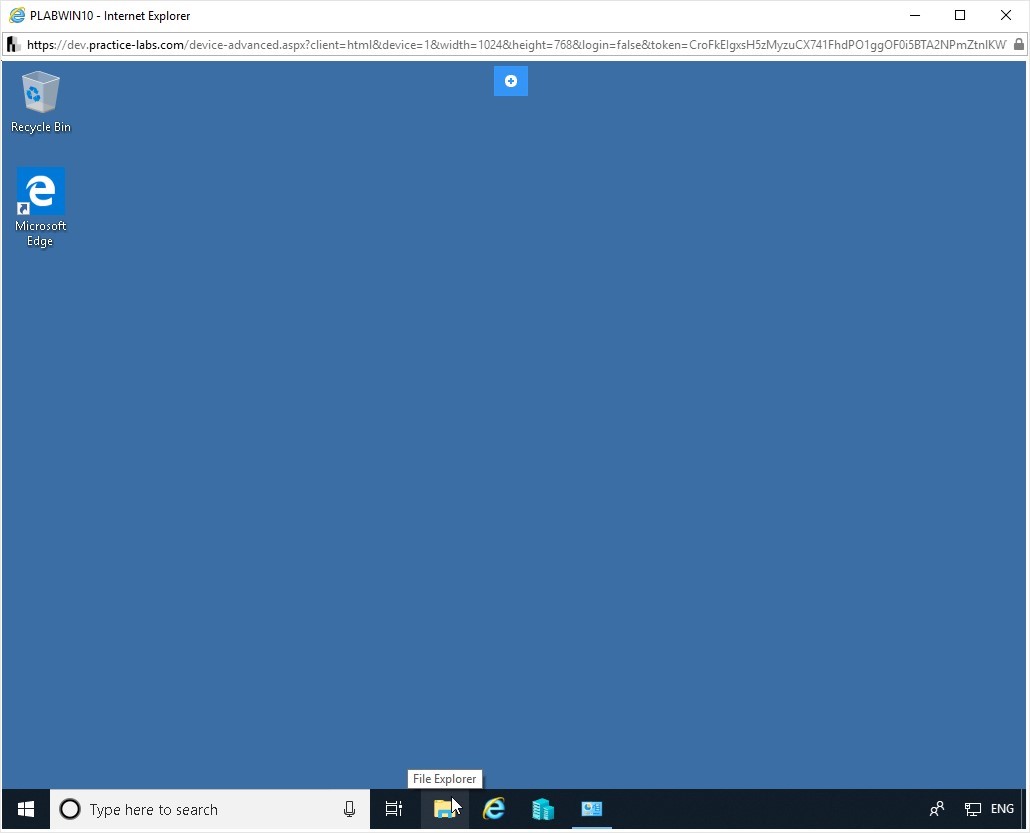Expand the blue plus toolbar handle

point(510,81)
